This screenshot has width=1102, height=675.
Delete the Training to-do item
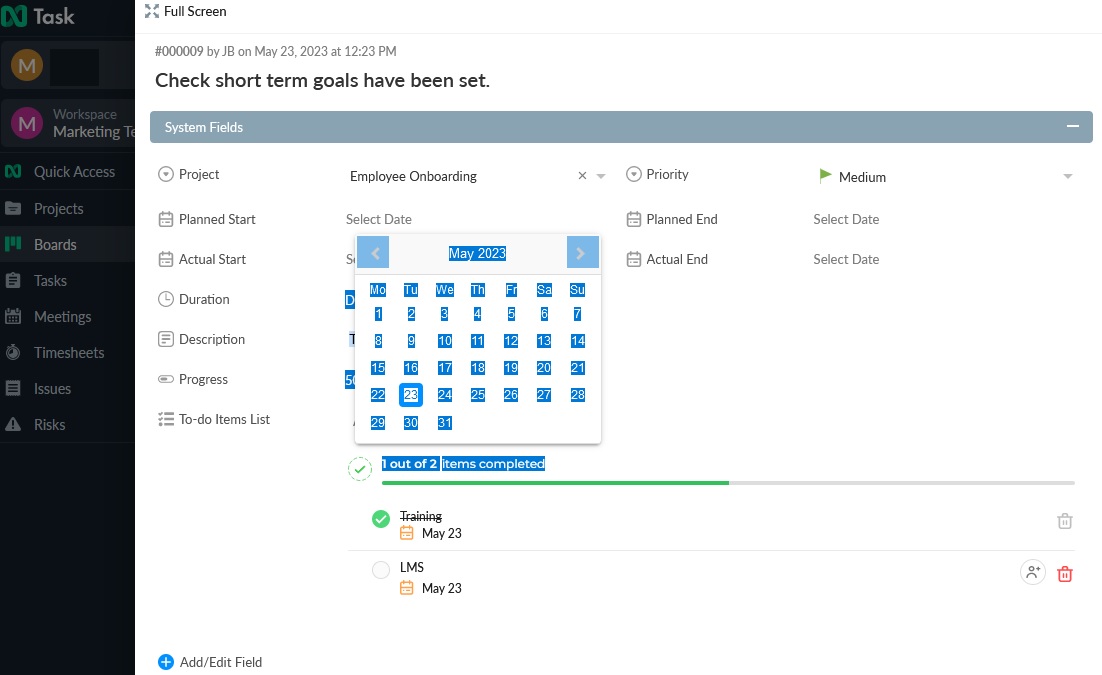(x=1065, y=521)
